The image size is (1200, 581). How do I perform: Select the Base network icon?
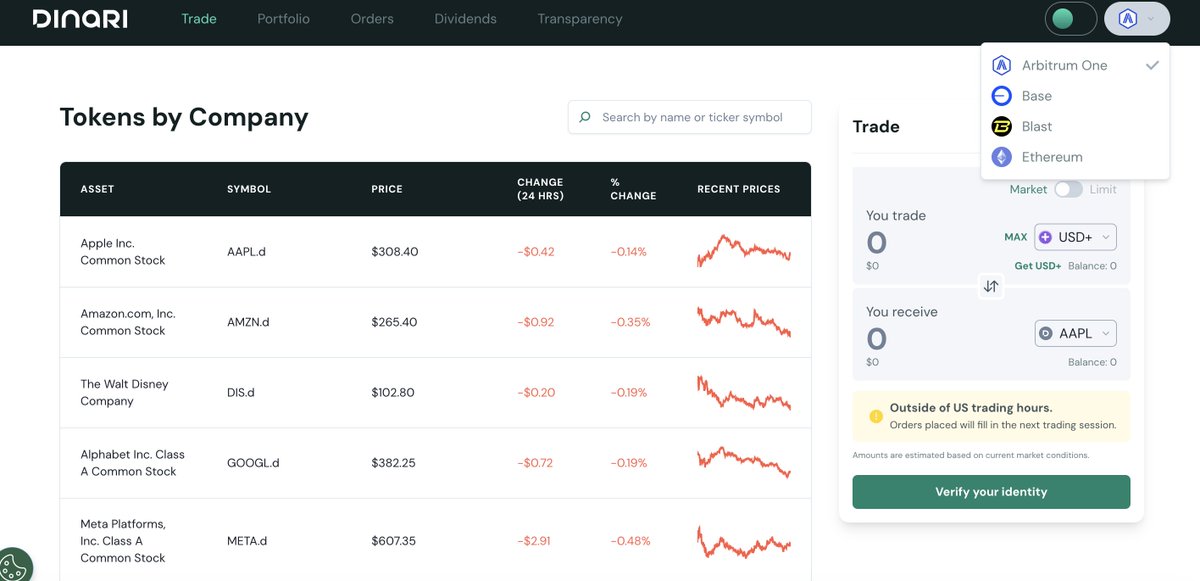point(1001,96)
